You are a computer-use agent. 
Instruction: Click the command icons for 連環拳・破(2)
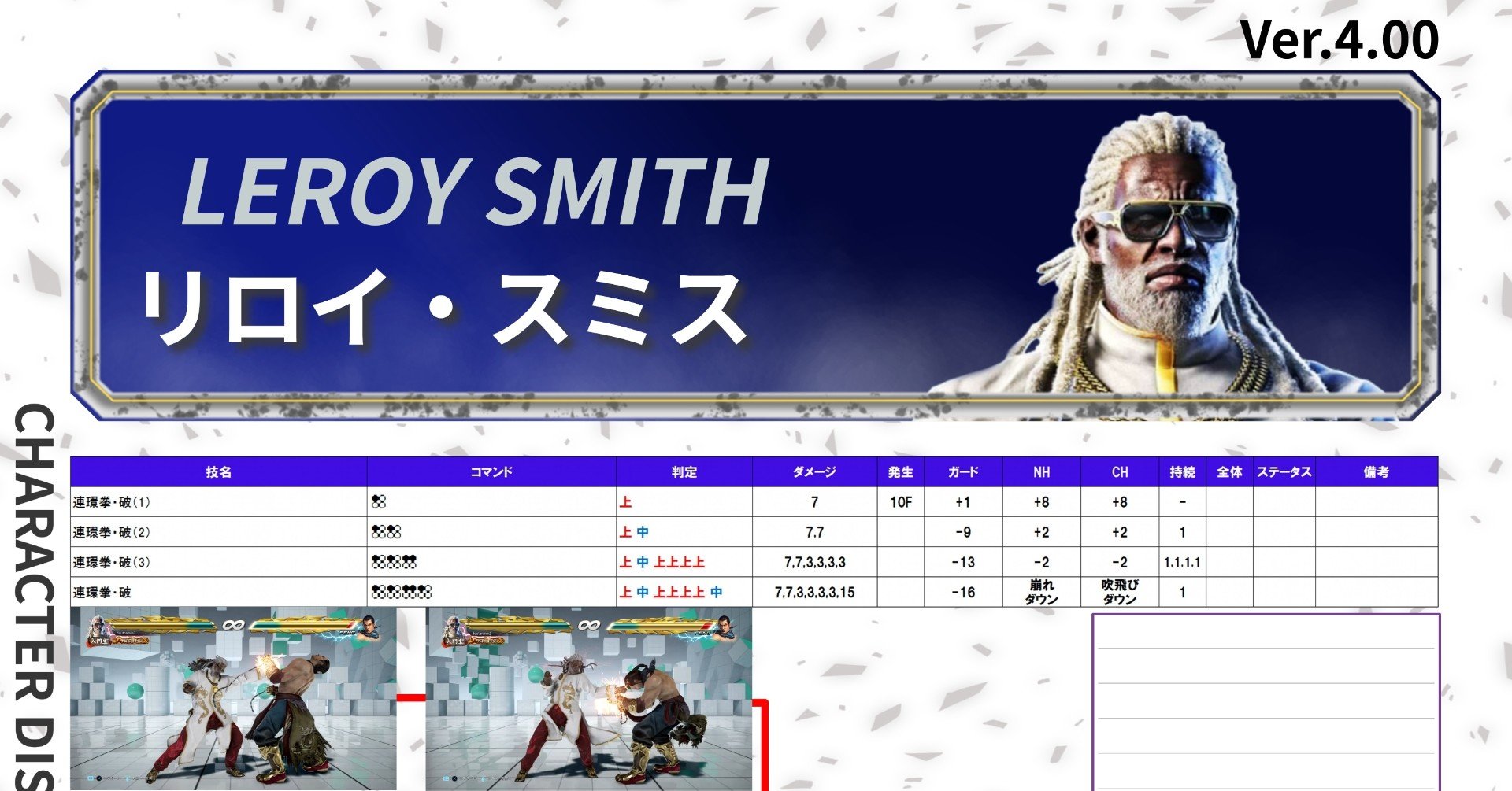[387, 532]
